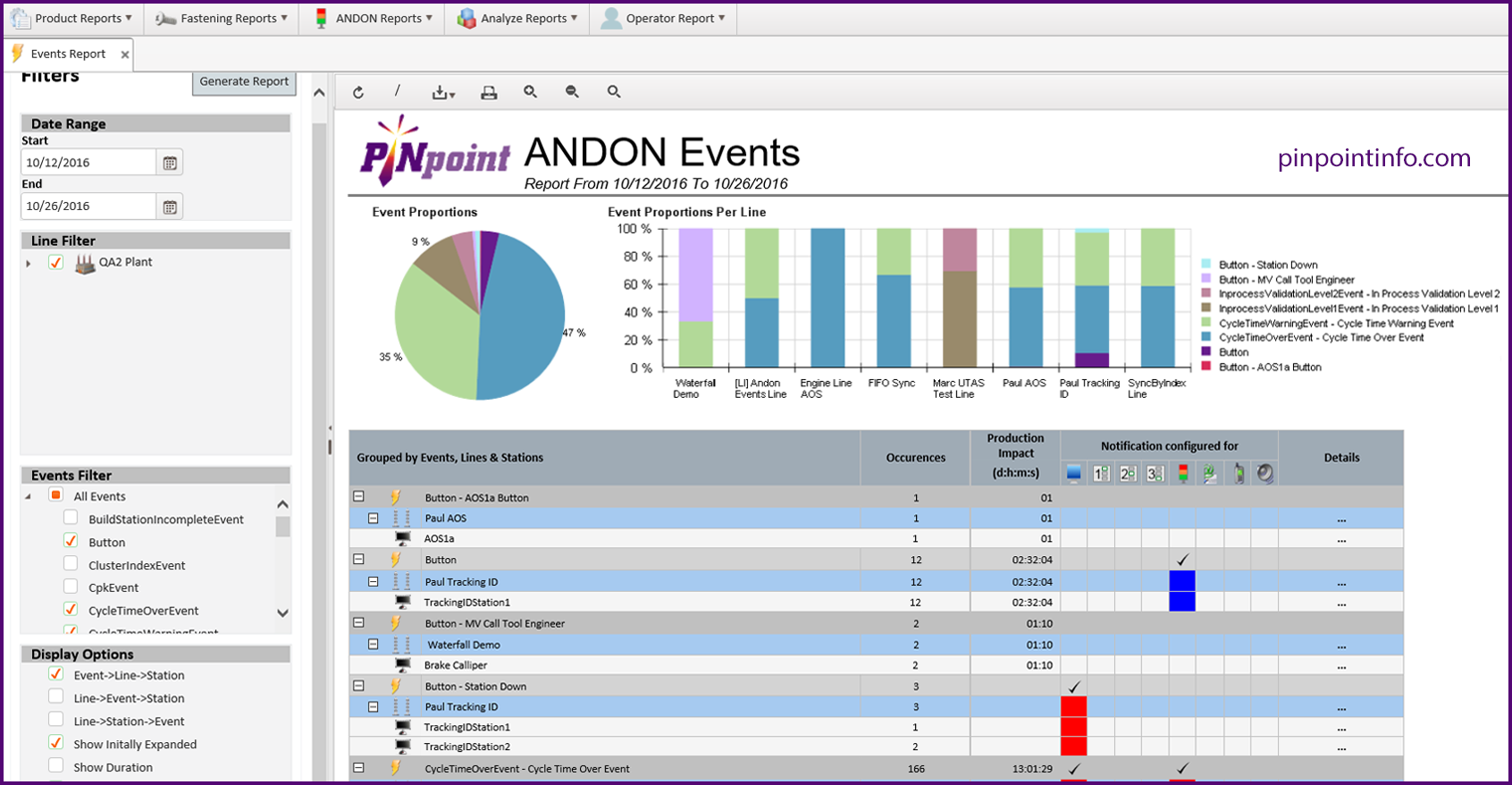Click the station icon beside Brake Calliper

(403, 665)
